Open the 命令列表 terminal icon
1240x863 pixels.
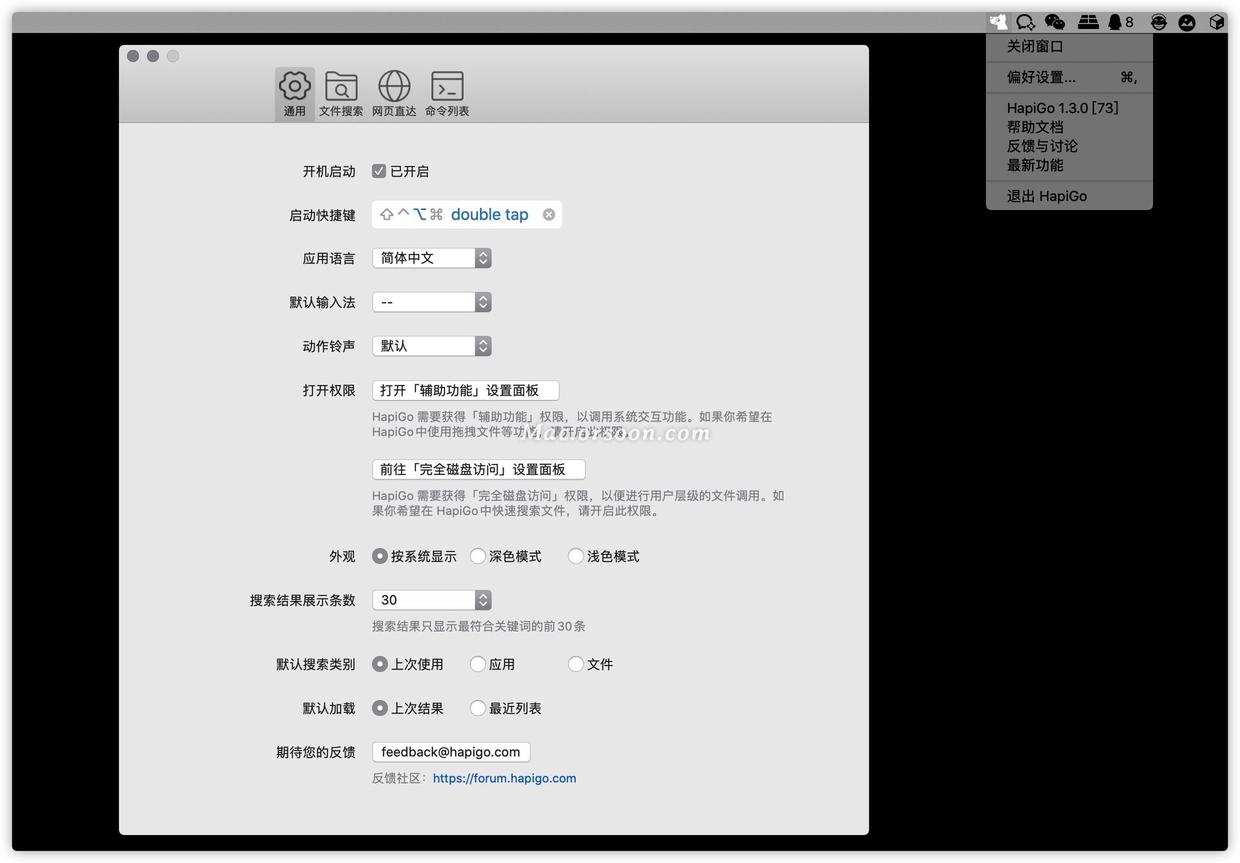point(446,90)
